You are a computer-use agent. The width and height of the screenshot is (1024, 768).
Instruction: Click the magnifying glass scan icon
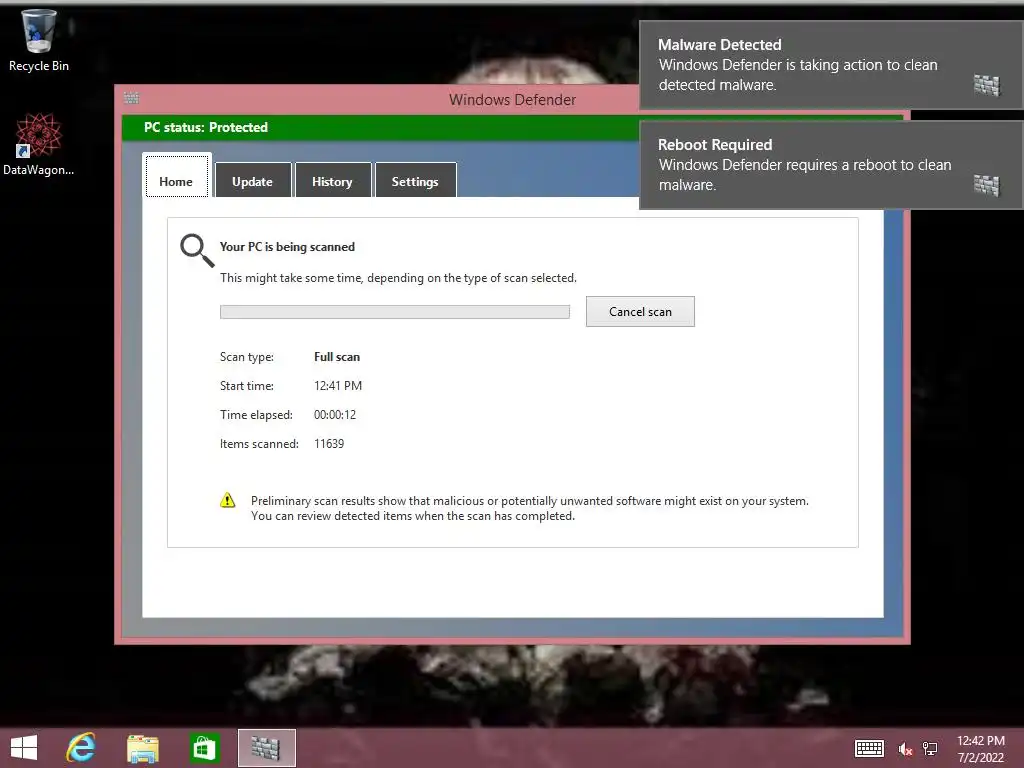(x=197, y=250)
